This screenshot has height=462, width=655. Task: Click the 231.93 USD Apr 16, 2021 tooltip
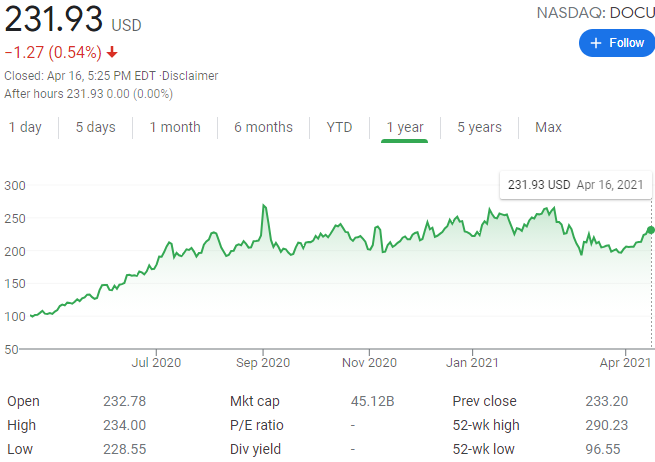576,185
